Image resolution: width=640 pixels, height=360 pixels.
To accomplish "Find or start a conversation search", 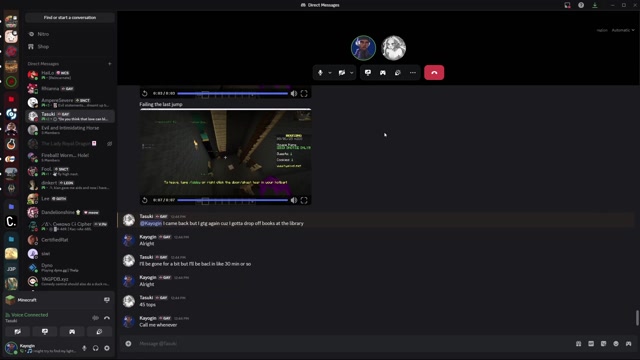I will tap(70, 18).
